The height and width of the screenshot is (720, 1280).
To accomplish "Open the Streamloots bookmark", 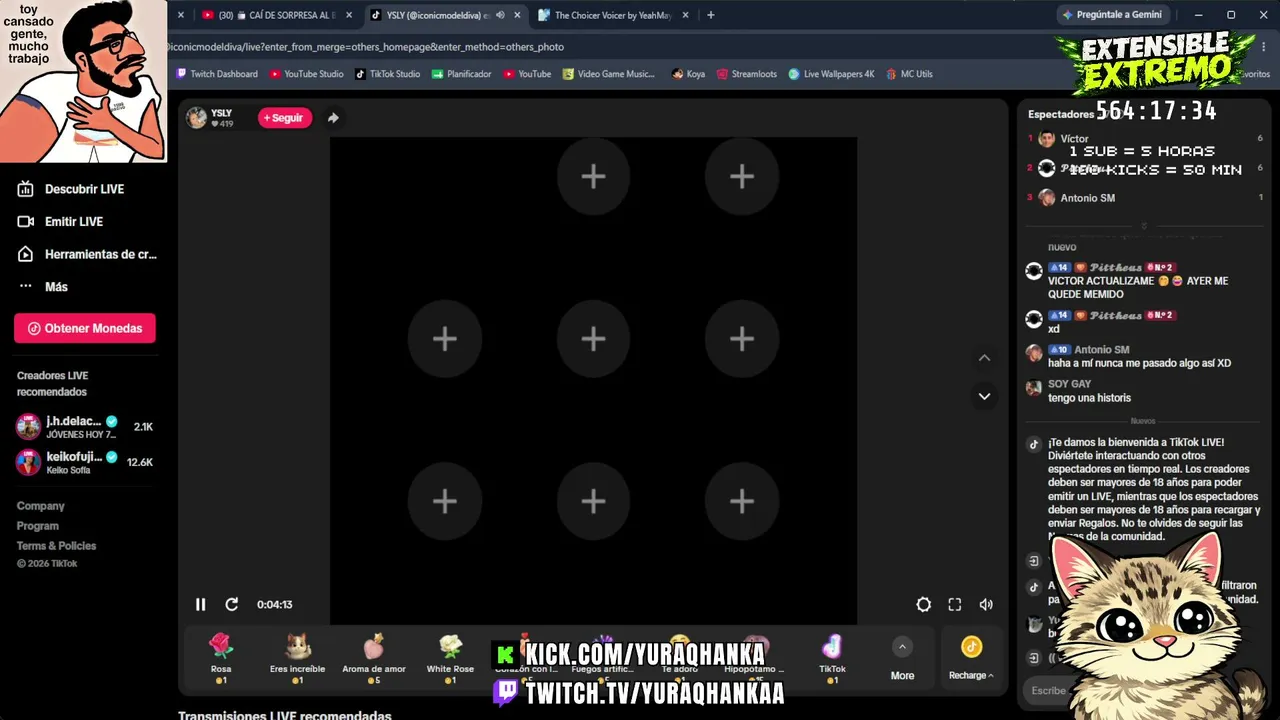I will tap(747, 74).
